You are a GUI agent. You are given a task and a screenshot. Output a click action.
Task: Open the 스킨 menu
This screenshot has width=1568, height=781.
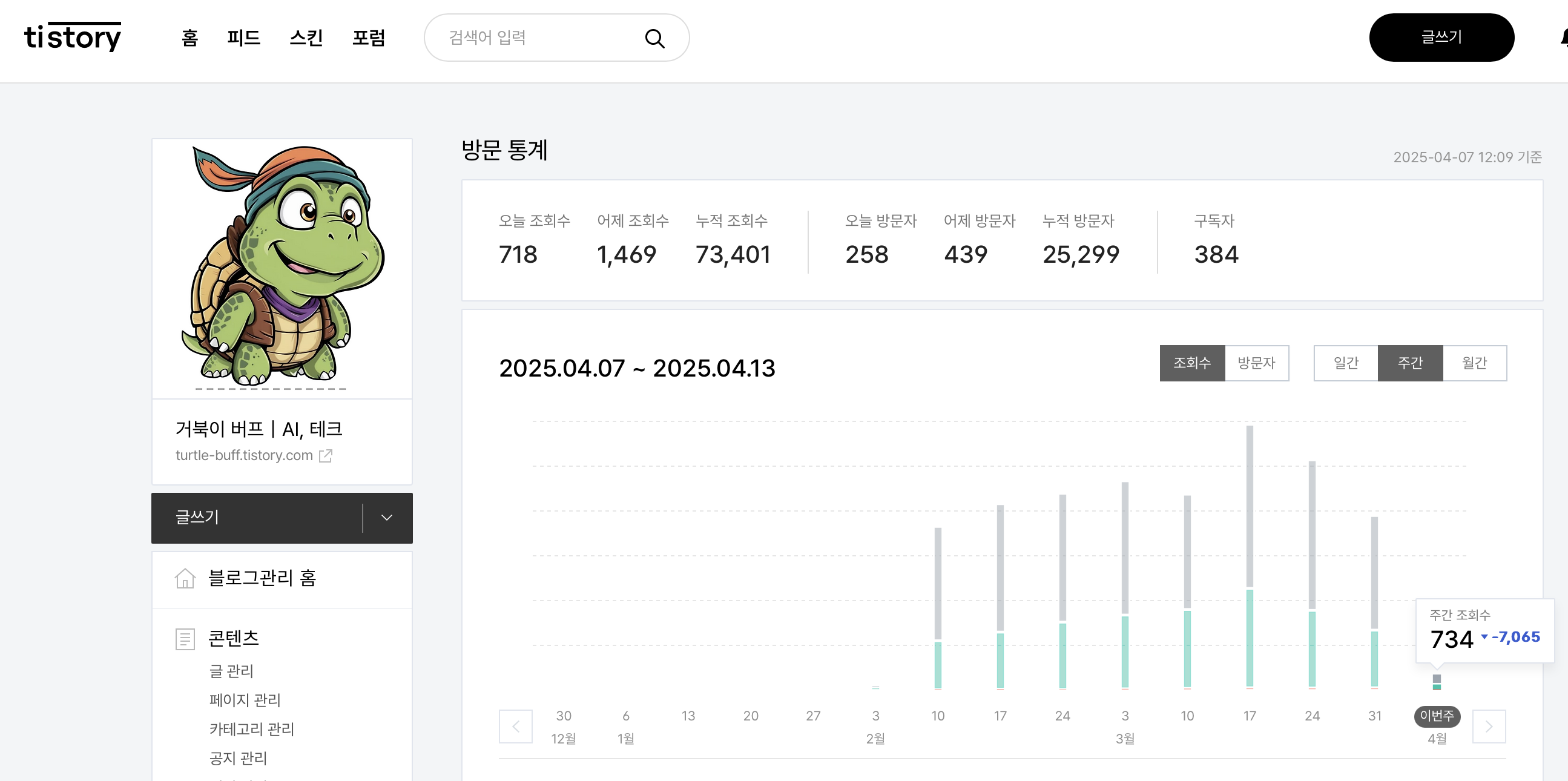click(306, 38)
